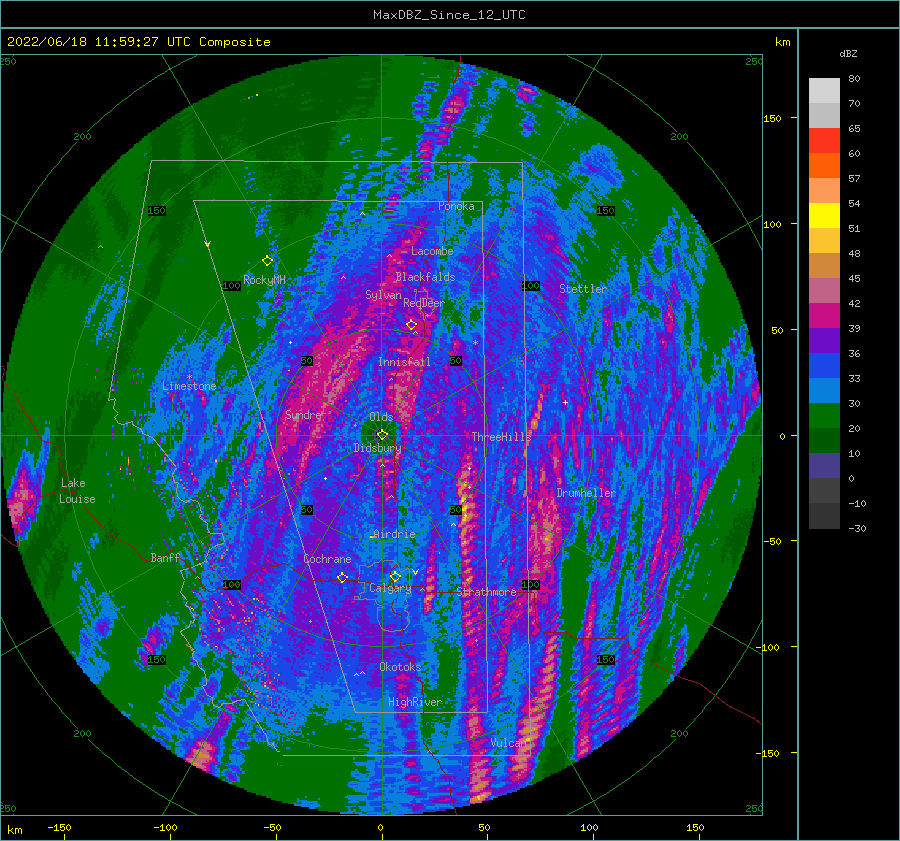Click the Calgary city label
Image resolution: width=900 pixels, height=841 pixels.
tap(390, 588)
